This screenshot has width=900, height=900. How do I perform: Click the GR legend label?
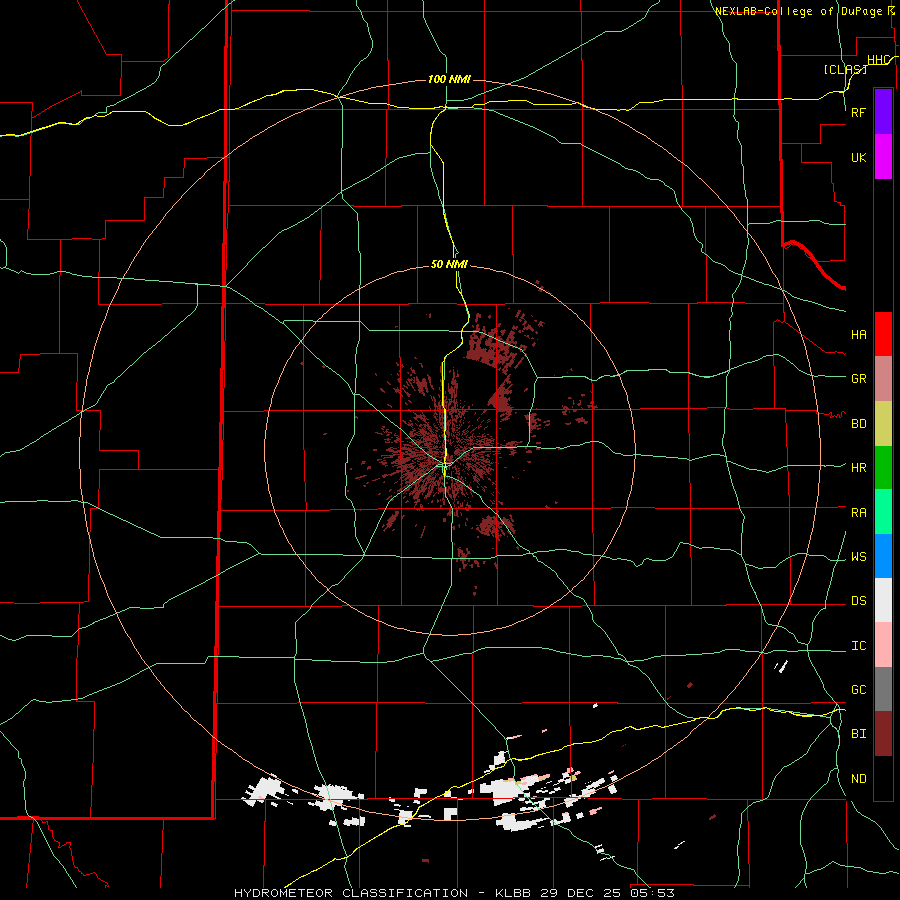click(x=858, y=378)
